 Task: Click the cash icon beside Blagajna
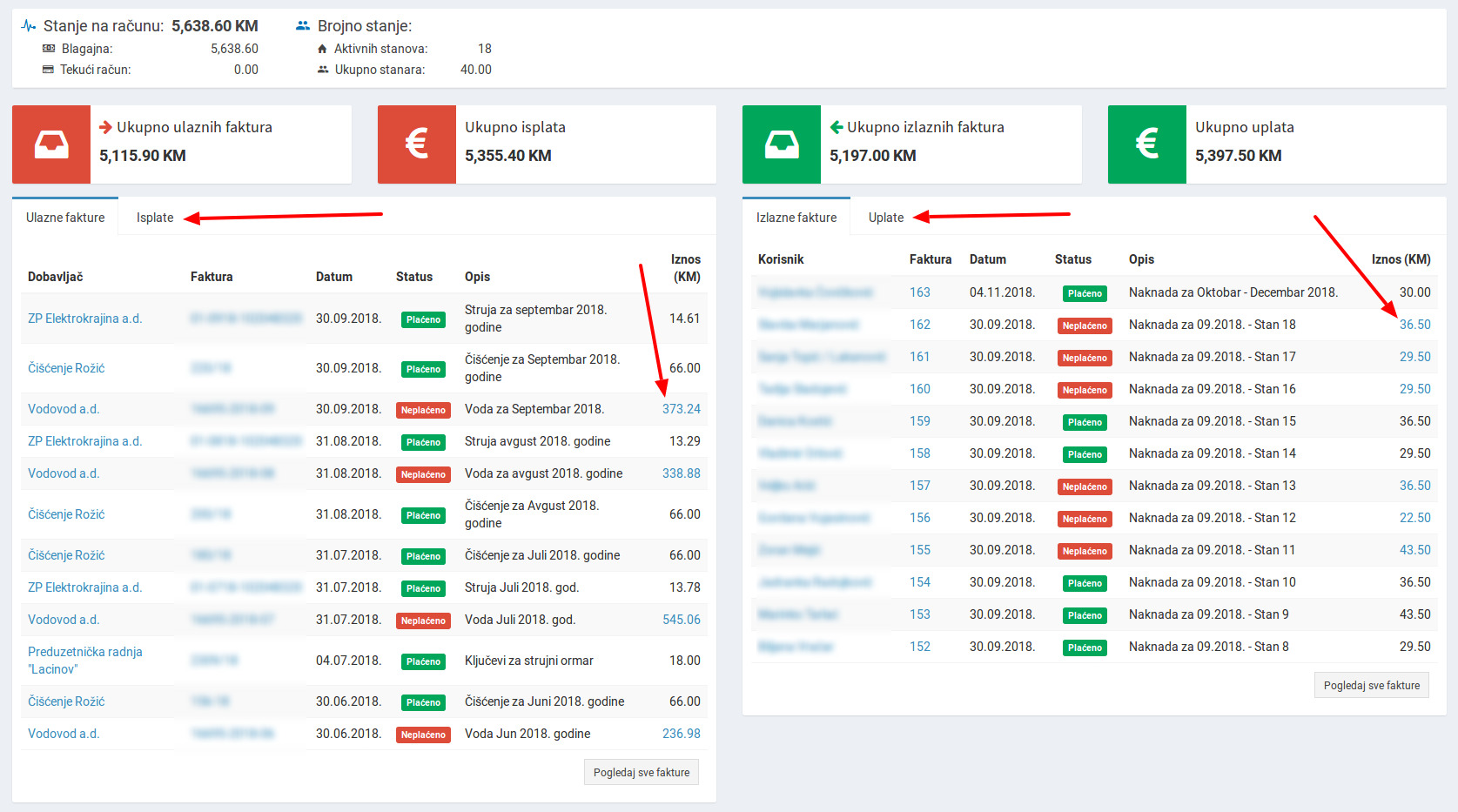point(49,49)
